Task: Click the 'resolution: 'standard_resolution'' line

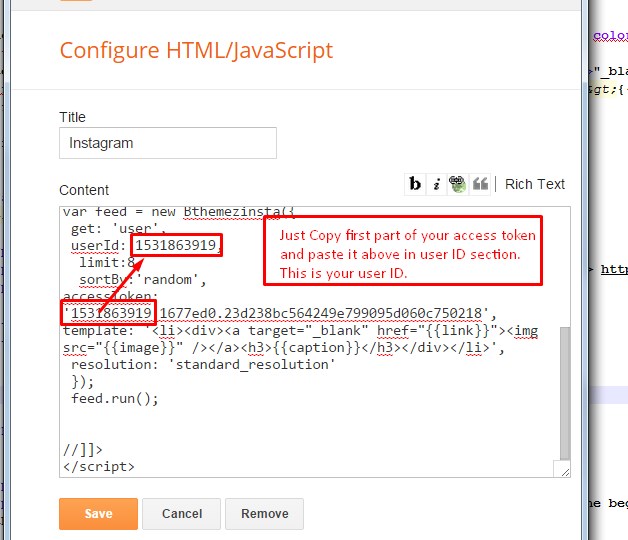Action: pyautogui.click(x=203, y=365)
